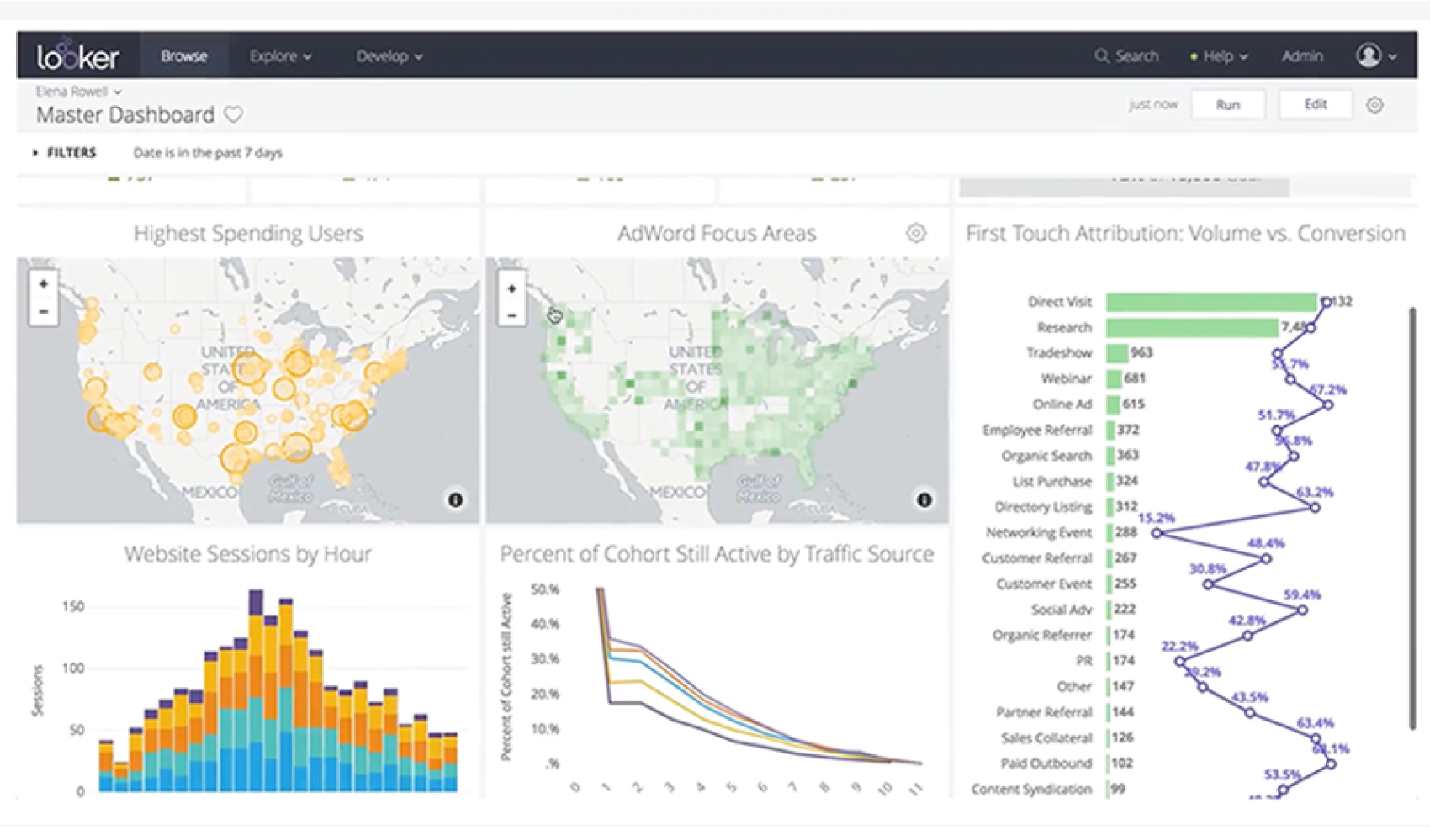Switch to the Browse tab

point(183,55)
